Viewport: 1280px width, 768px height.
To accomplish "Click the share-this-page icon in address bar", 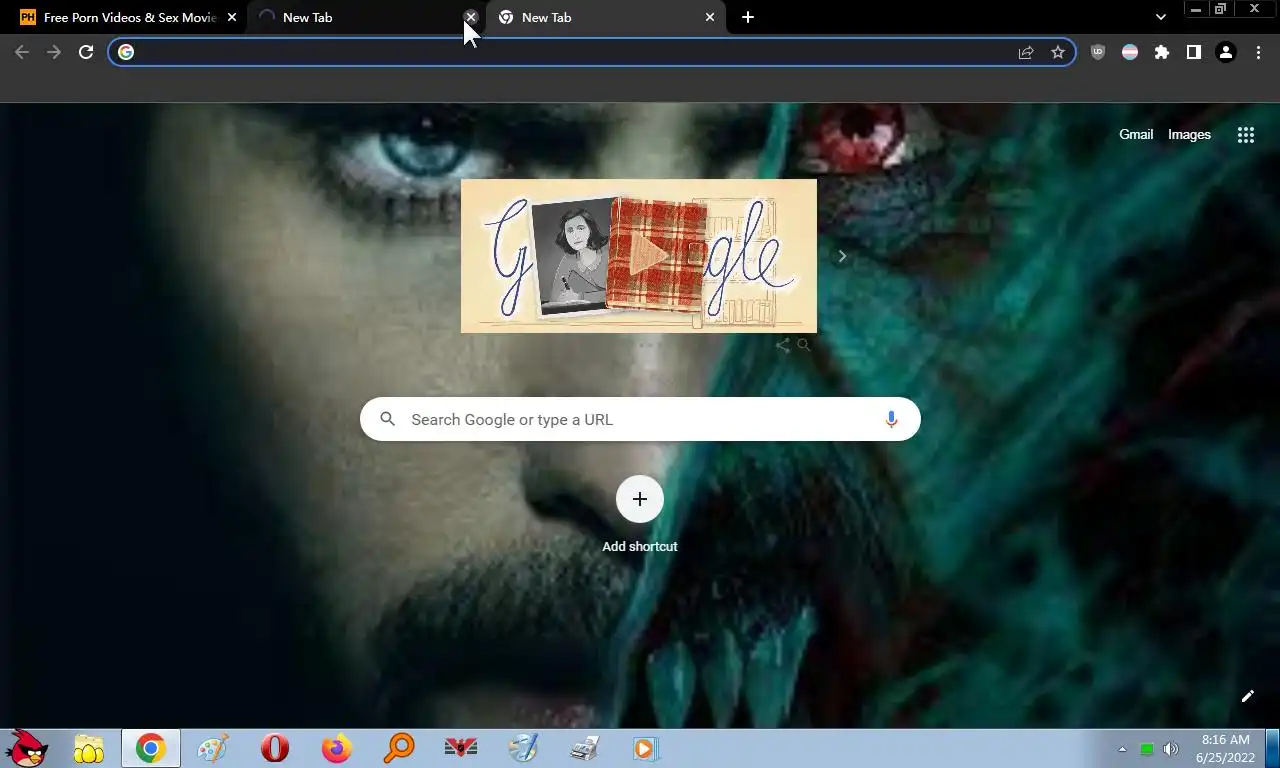I will coord(1026,52).
